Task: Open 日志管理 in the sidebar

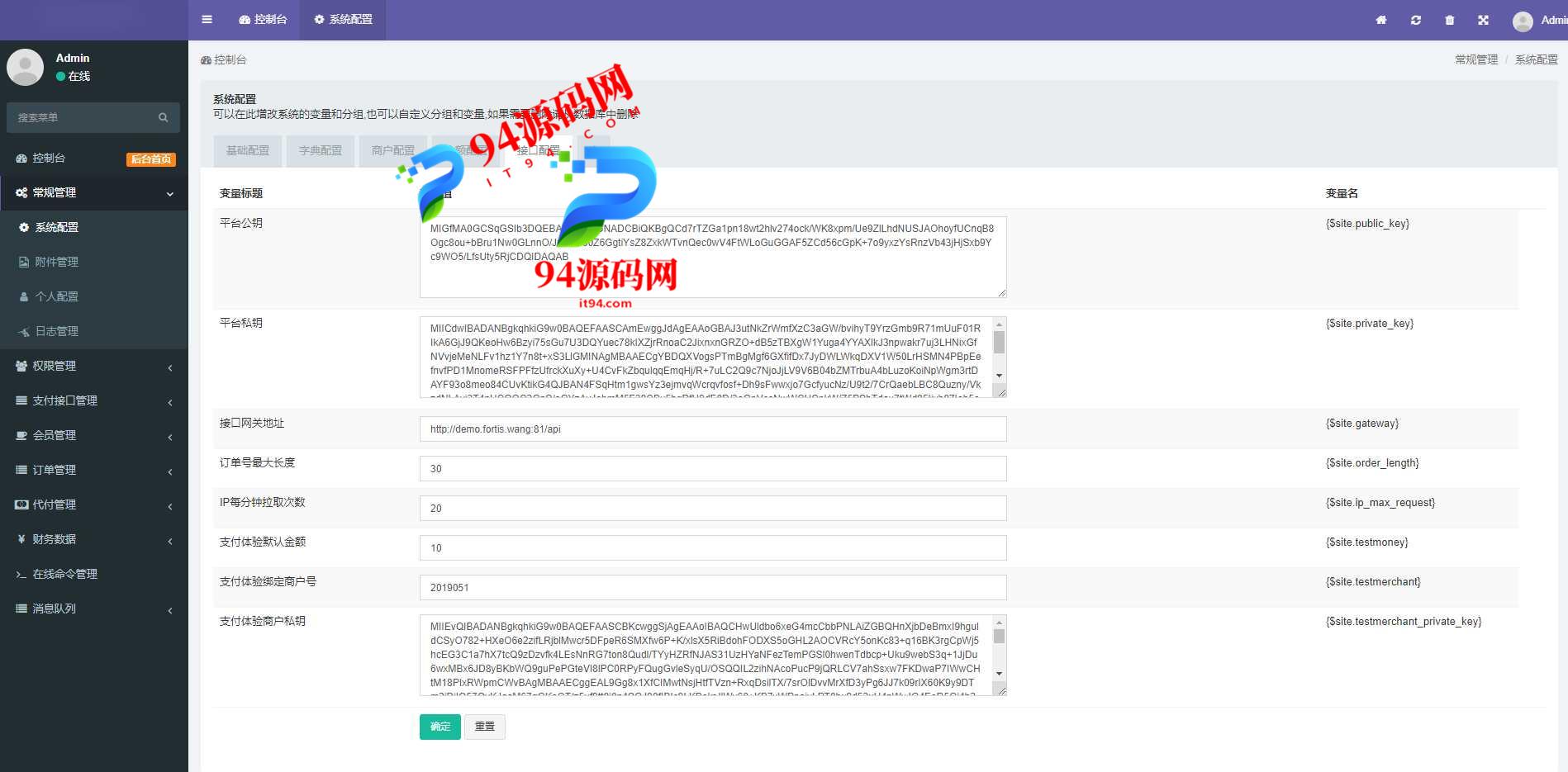Action: pos(94,331)
